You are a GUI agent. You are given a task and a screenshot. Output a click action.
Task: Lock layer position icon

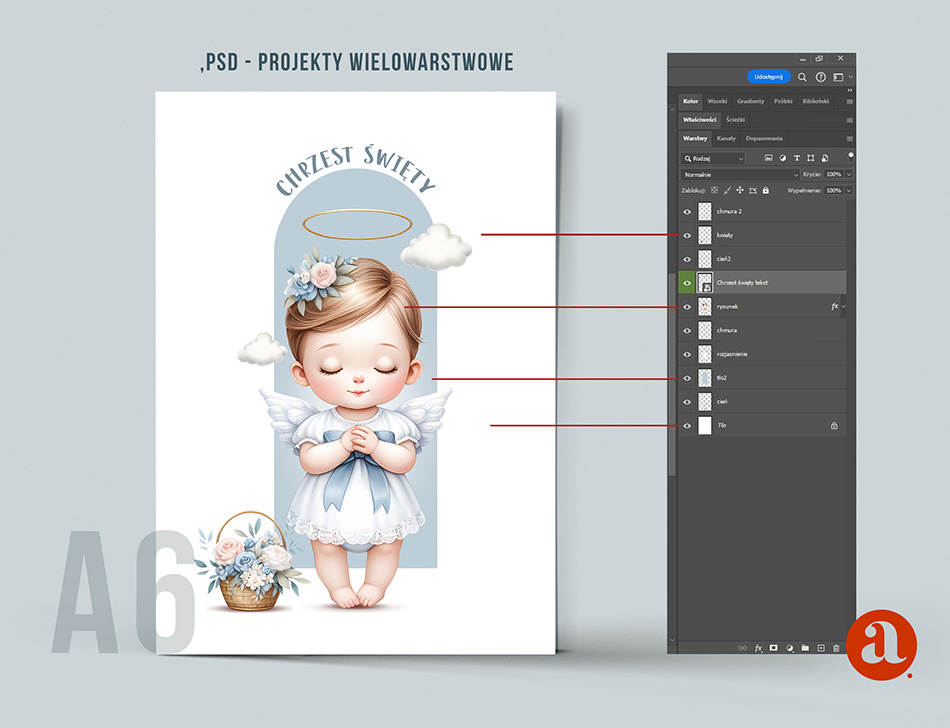(740, 190)
